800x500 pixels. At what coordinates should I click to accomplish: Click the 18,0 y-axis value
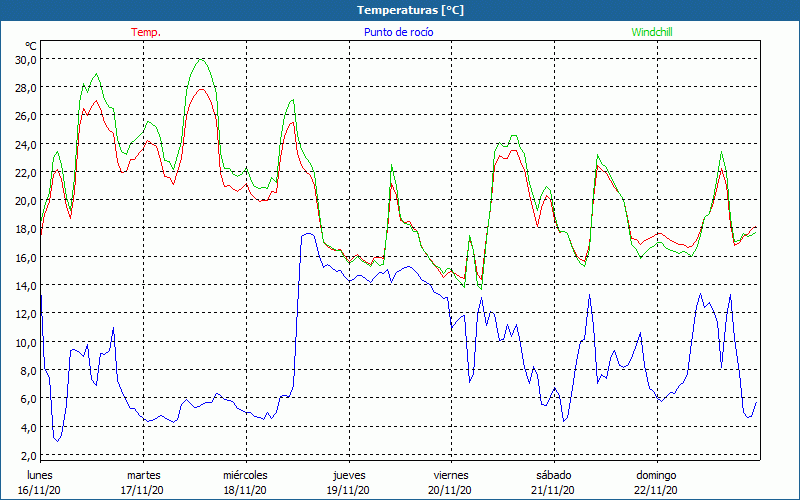point(26,229)
